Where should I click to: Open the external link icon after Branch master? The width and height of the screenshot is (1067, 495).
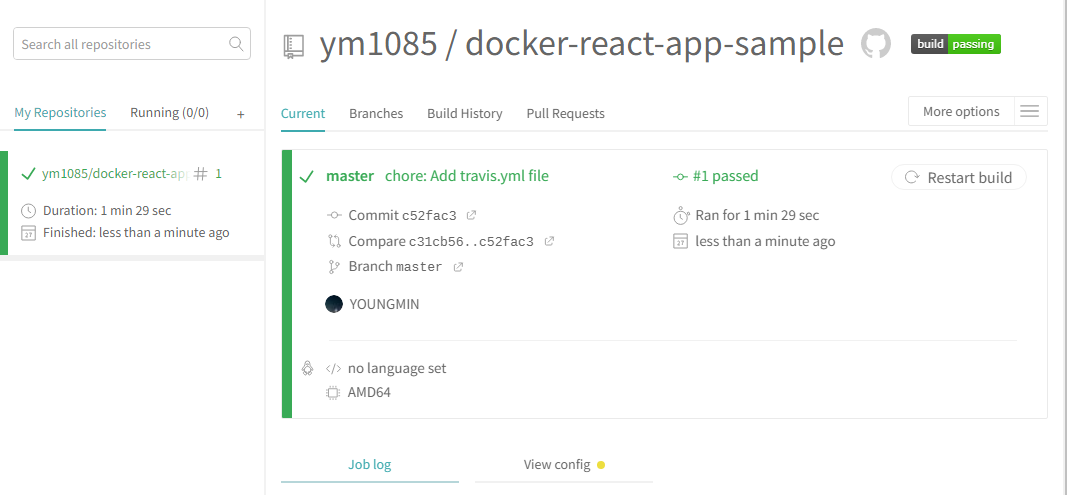(458, 267)
